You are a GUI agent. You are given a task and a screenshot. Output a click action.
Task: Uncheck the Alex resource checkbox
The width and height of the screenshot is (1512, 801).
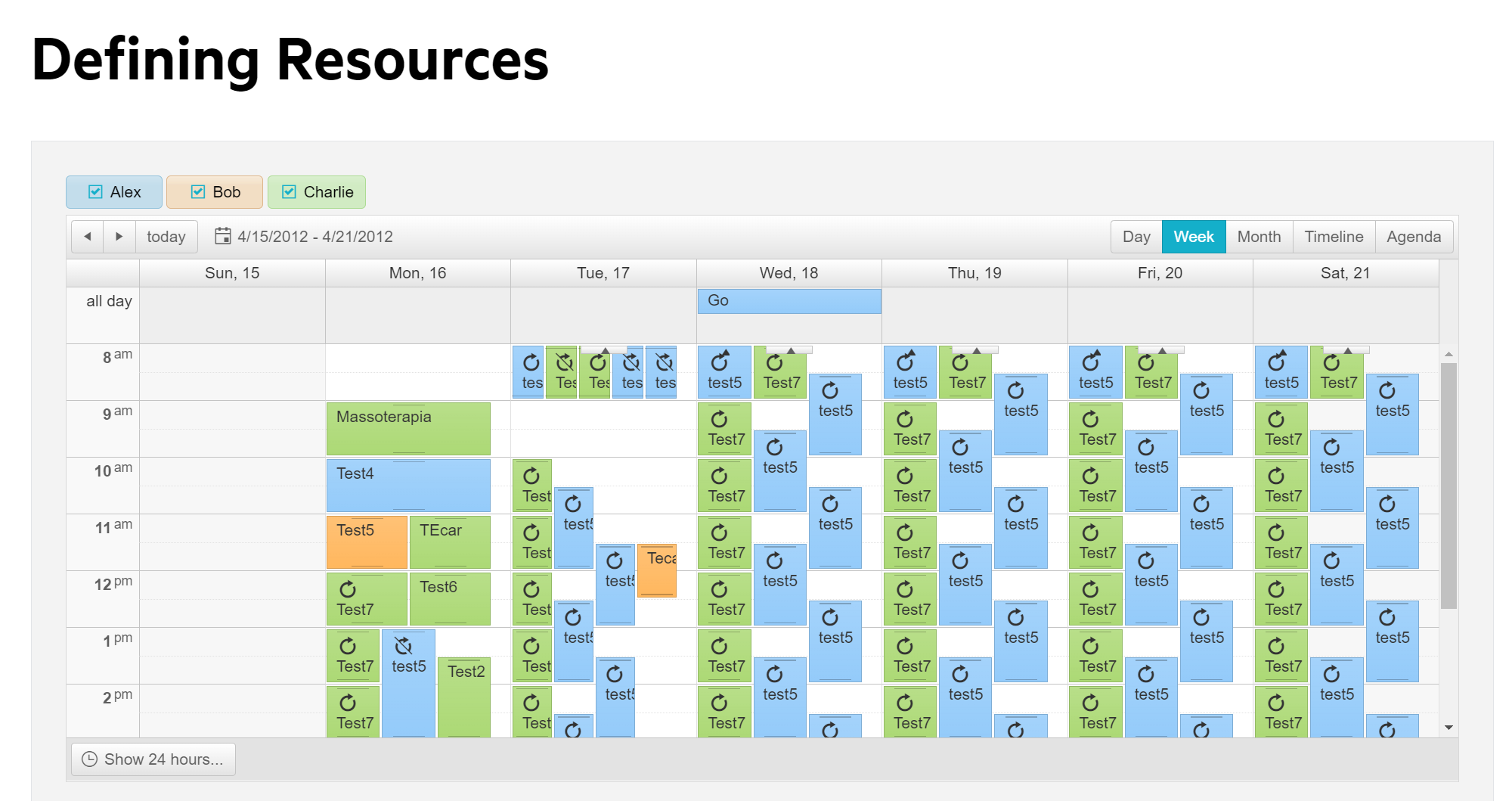(x=95, y=191)
